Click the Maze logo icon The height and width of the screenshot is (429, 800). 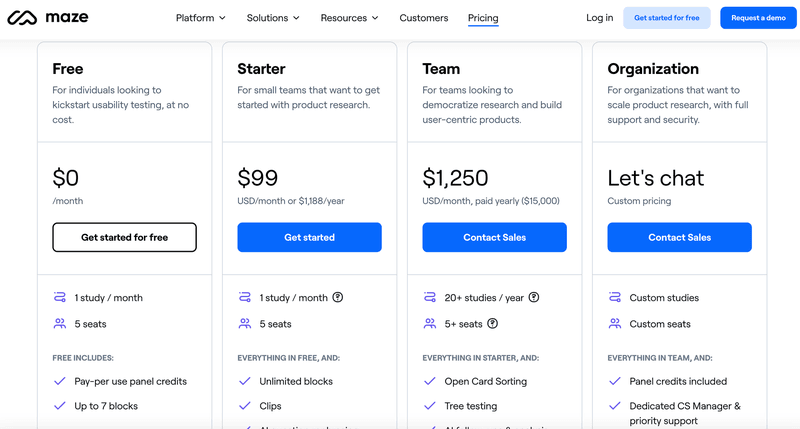point(22,18)
